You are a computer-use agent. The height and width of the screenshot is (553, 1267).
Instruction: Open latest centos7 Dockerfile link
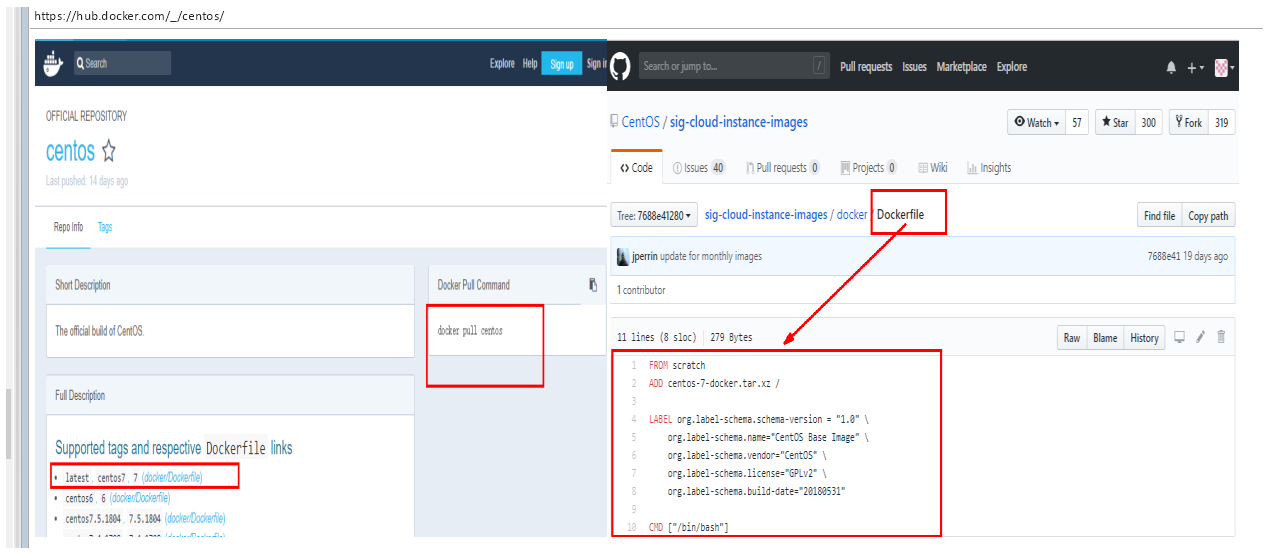(x=172, y=478)
